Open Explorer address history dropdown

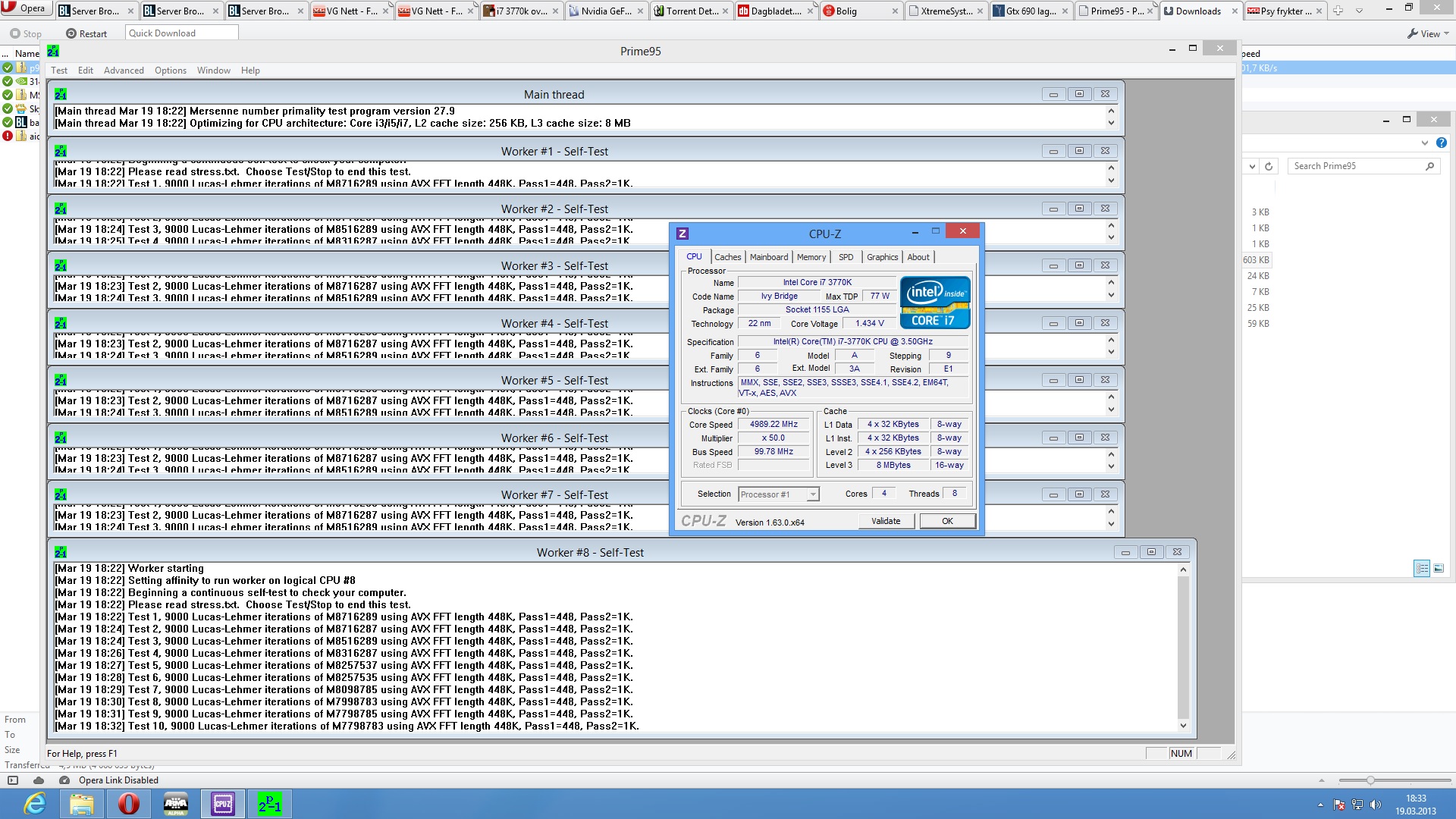[x=1251, y=166]
